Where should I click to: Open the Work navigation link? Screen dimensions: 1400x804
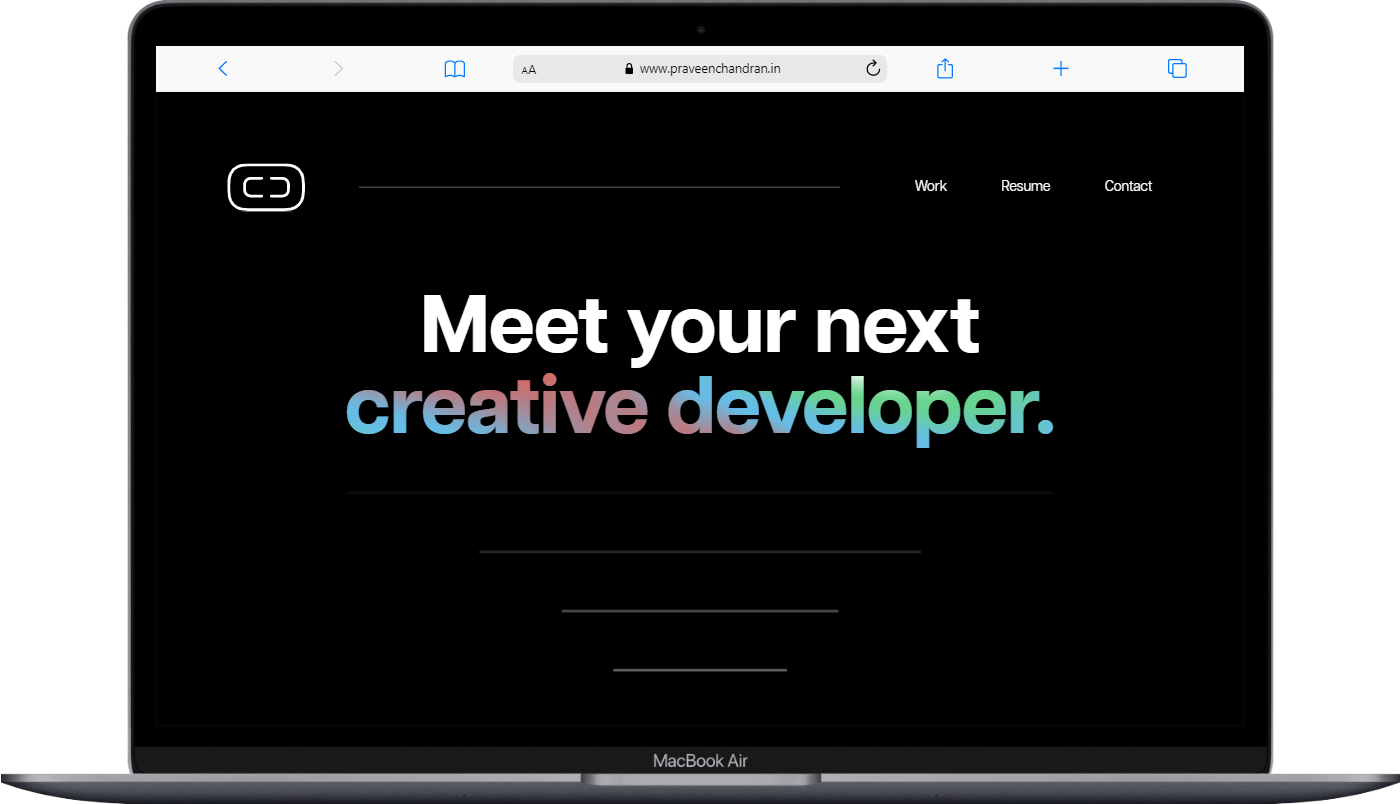click(x=930, y=186)
